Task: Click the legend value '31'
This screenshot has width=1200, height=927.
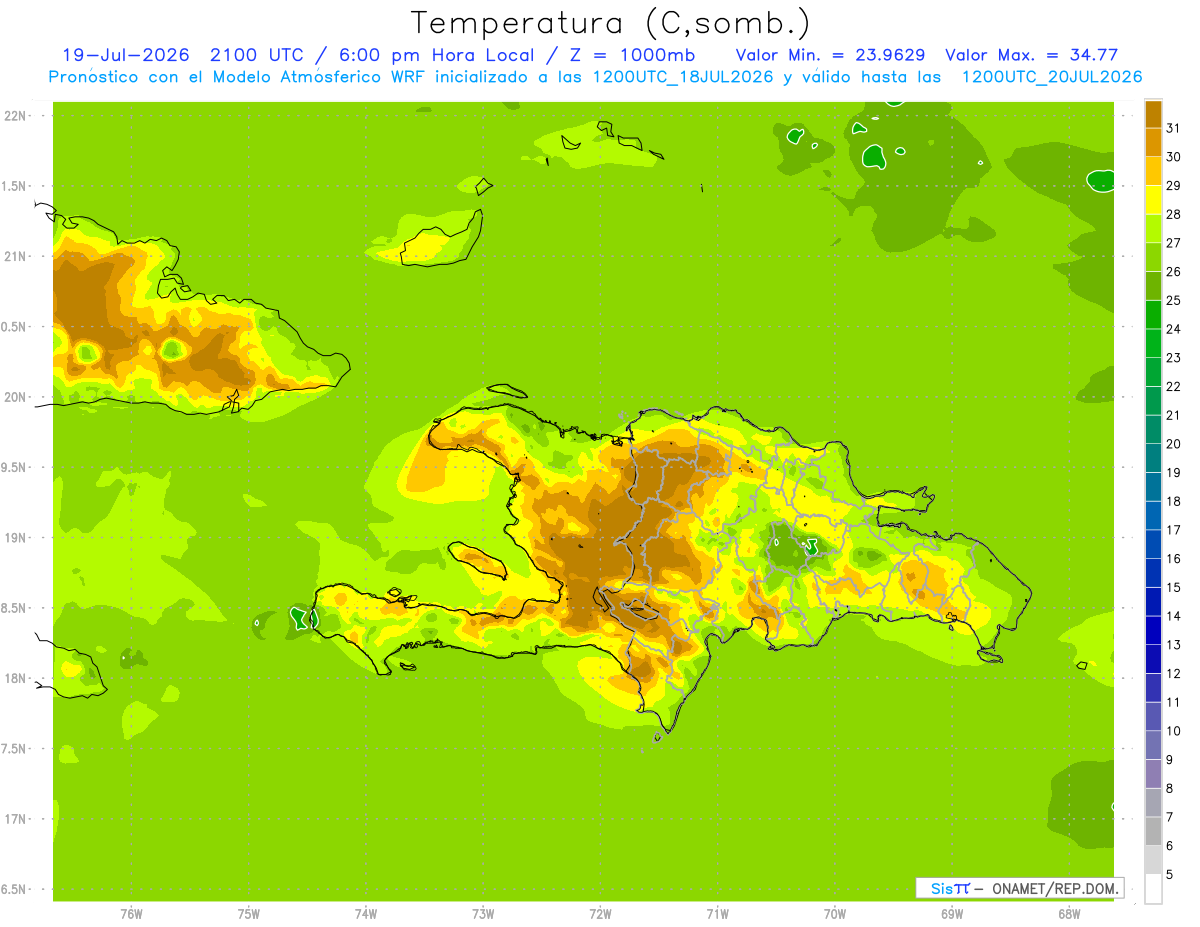Action: 1174,128
